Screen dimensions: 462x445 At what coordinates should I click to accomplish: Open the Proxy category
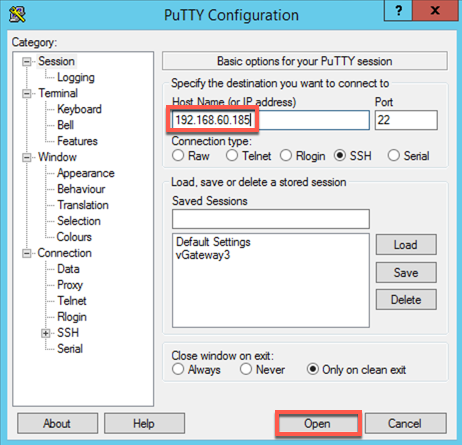click(70, 285)
